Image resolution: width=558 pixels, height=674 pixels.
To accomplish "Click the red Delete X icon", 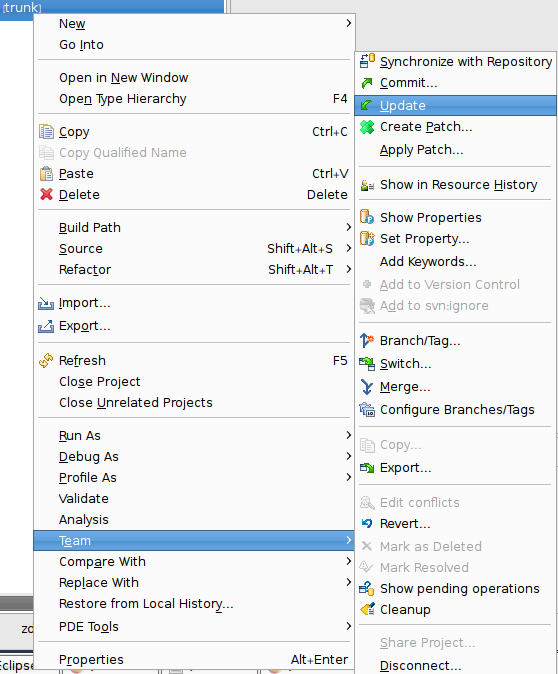I will [x=46, y=194].
